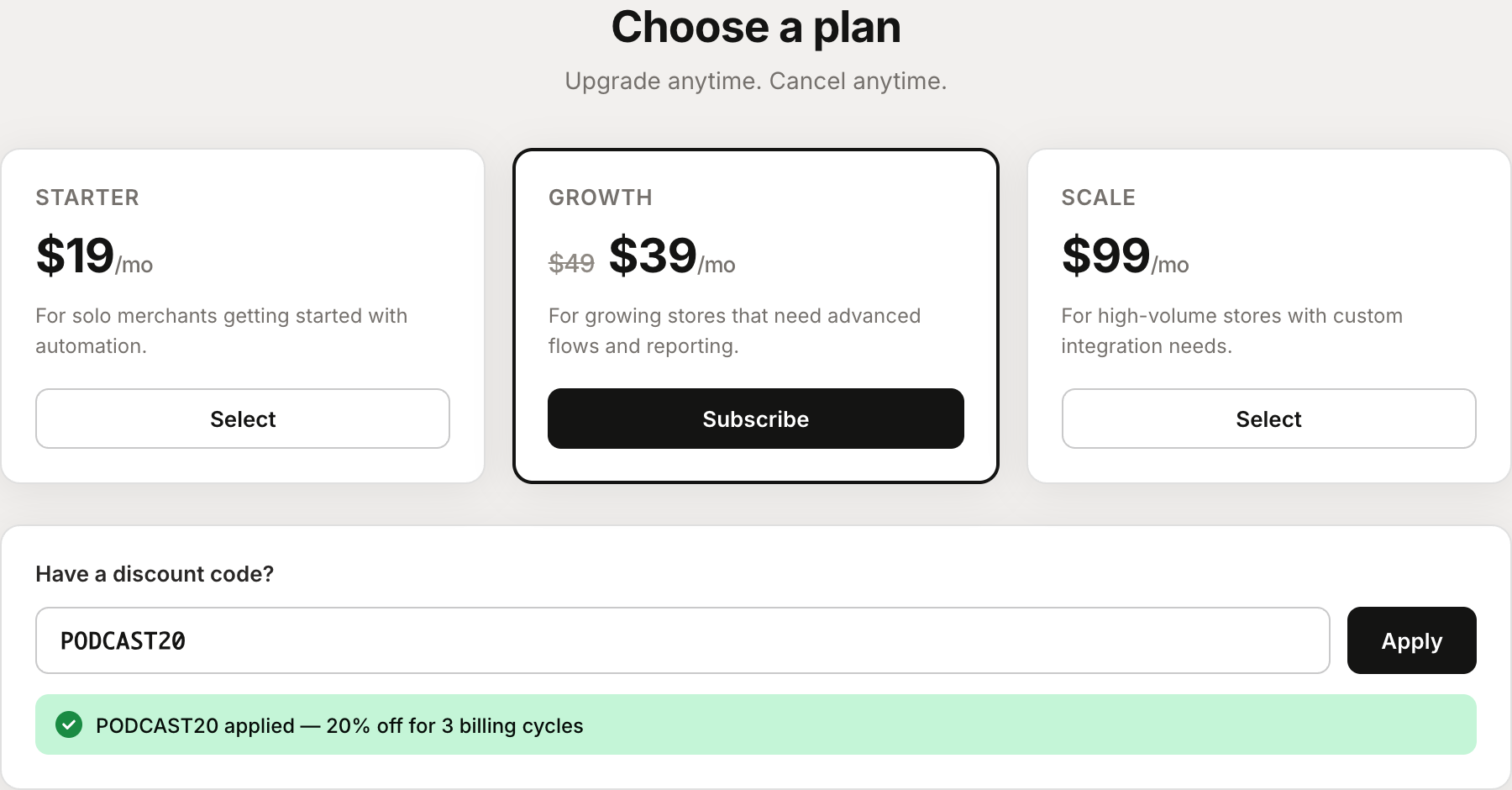Click the crossed-out $49 price
The height and width of the screenshot is (790, 1512).
tap(570, 263)
